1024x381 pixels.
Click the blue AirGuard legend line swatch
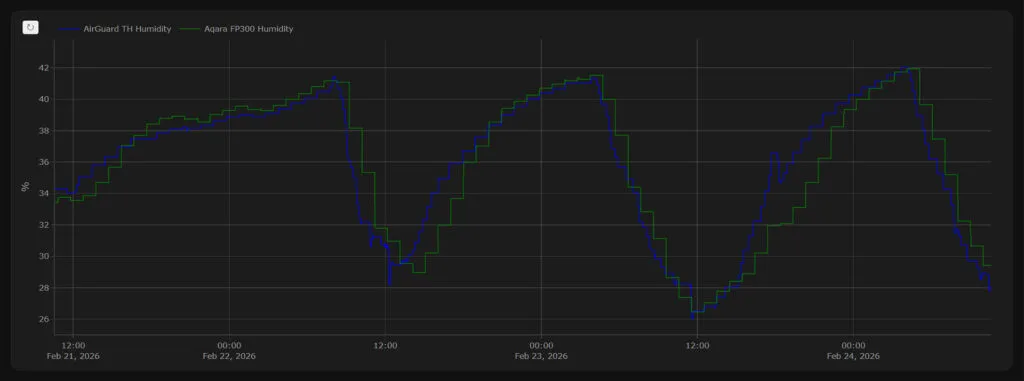(69, 29)
